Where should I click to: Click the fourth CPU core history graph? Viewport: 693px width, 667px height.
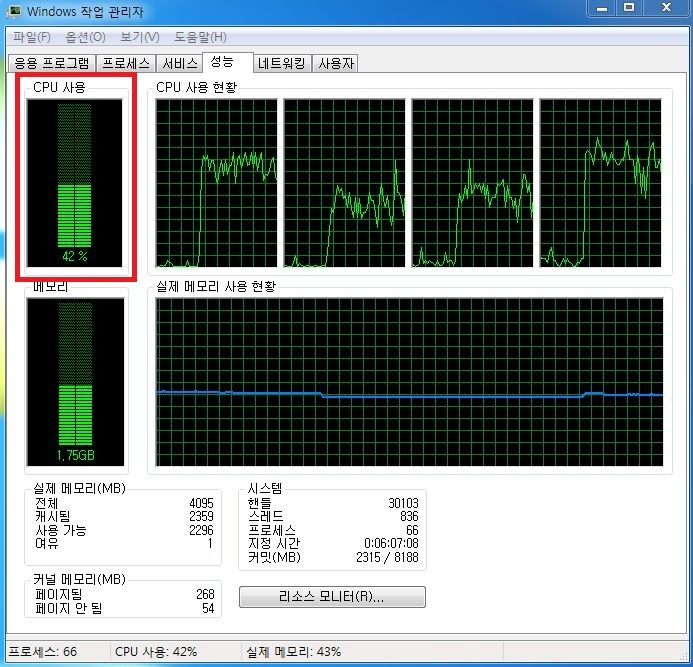(x=601, y=183)
